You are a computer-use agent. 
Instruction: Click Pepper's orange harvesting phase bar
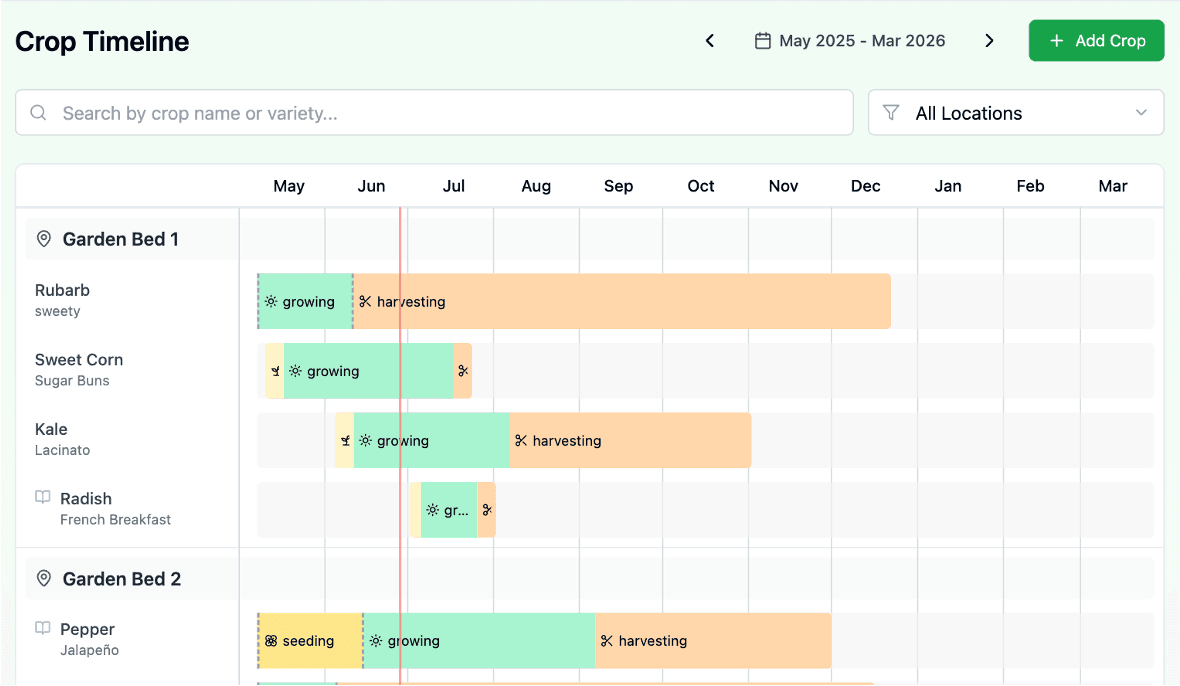[713, 641]
